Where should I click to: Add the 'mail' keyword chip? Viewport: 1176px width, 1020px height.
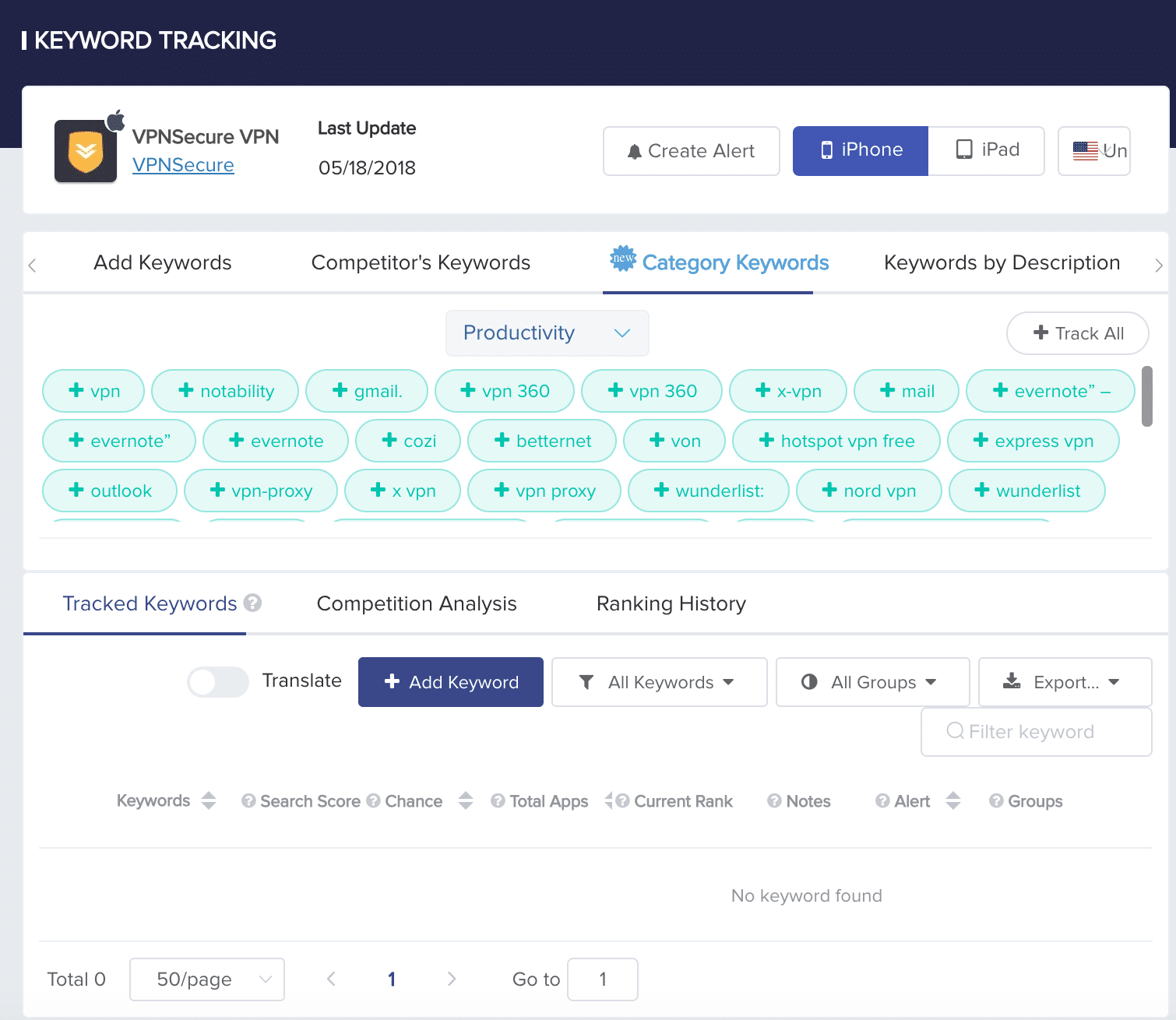coord(907,391)
